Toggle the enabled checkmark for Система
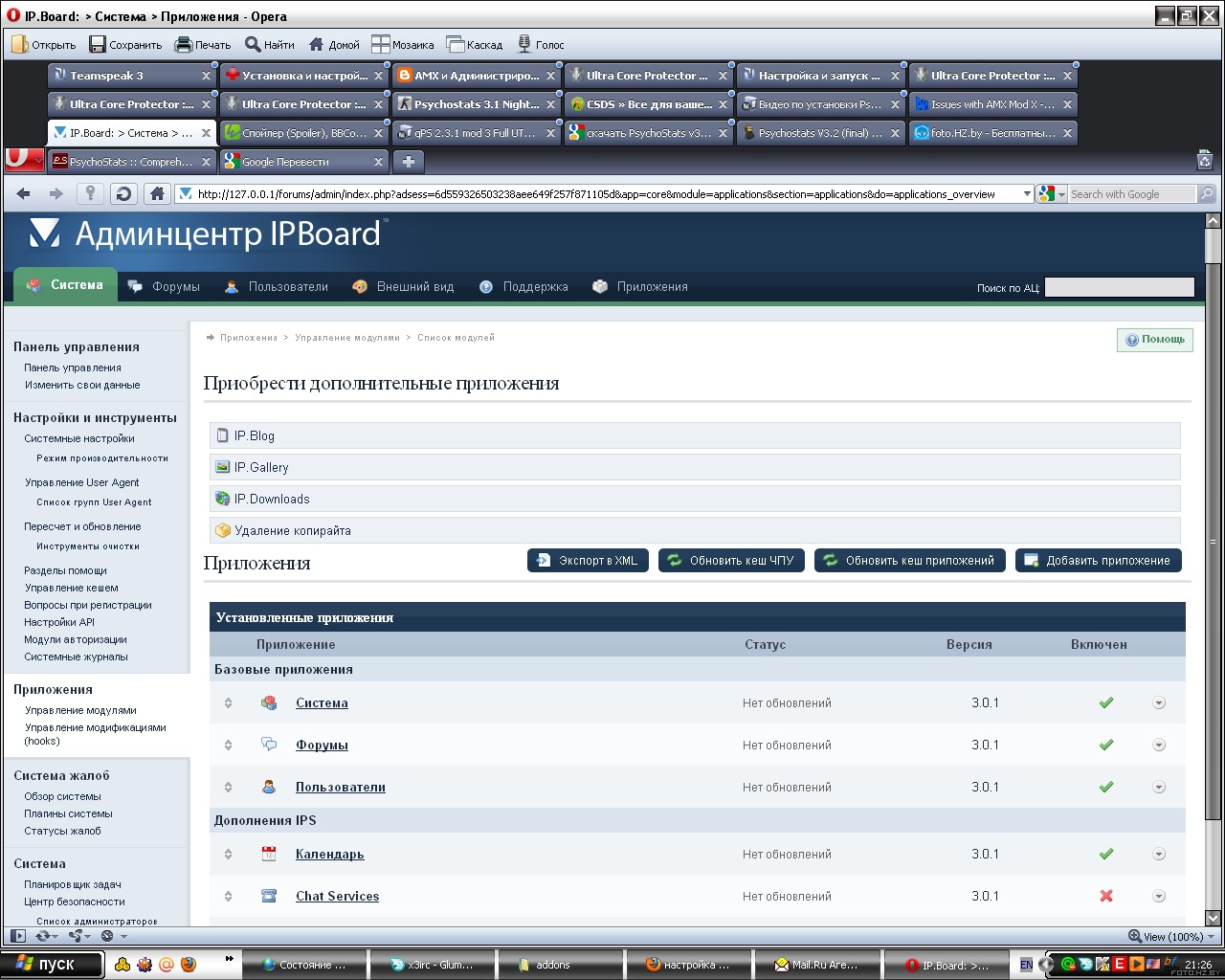The width and height of the screenshot is (1225, 980). pos(1106,702)
